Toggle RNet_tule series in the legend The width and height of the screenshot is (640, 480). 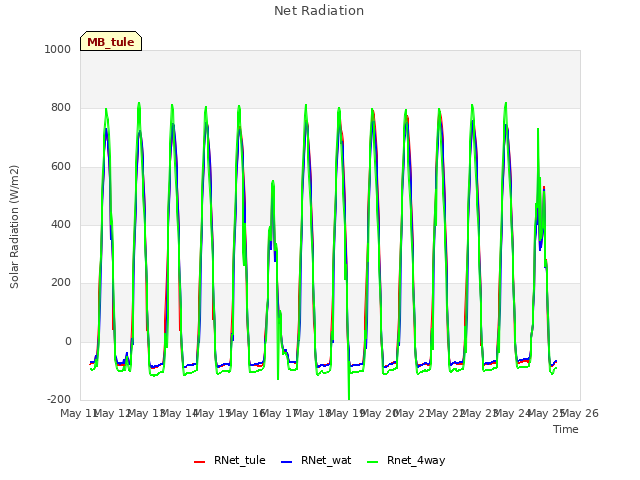pos(229,460)
